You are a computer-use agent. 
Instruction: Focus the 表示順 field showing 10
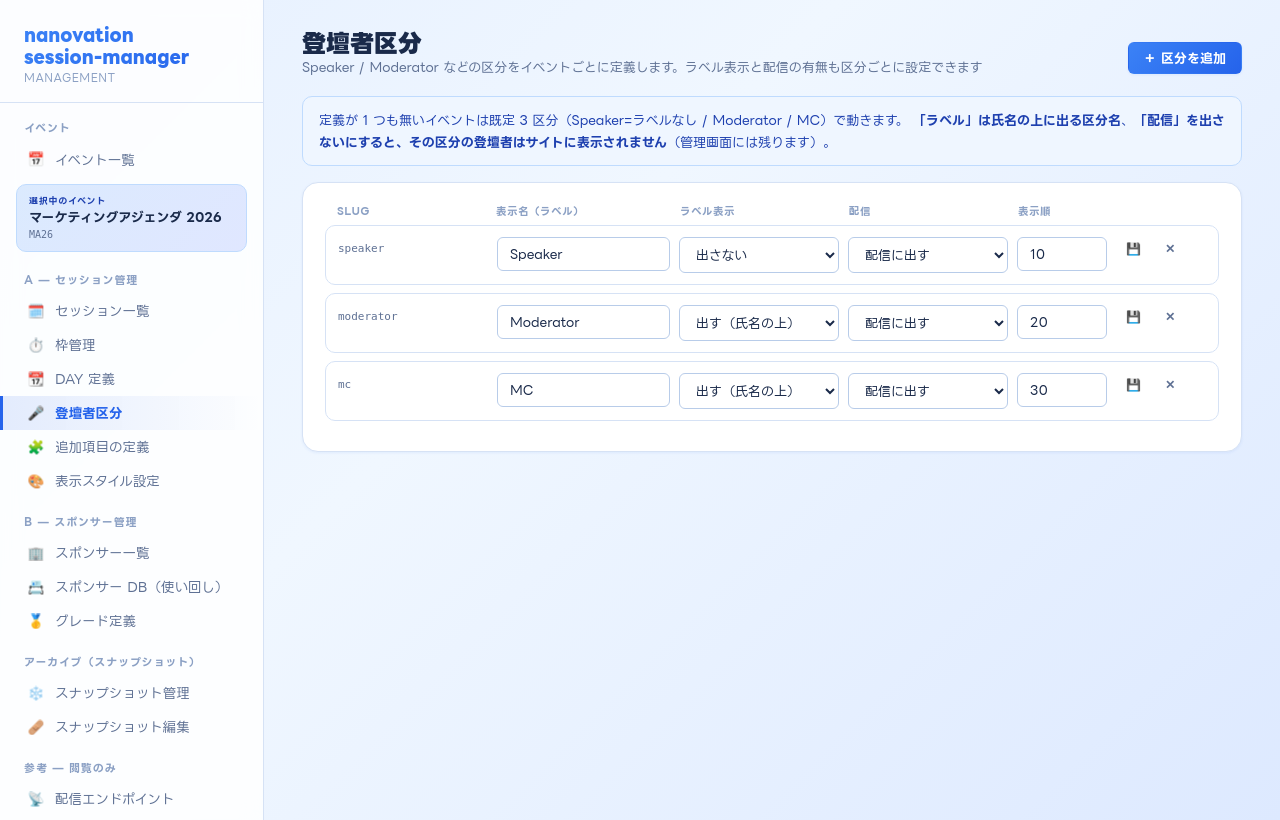pos(1062,254)
